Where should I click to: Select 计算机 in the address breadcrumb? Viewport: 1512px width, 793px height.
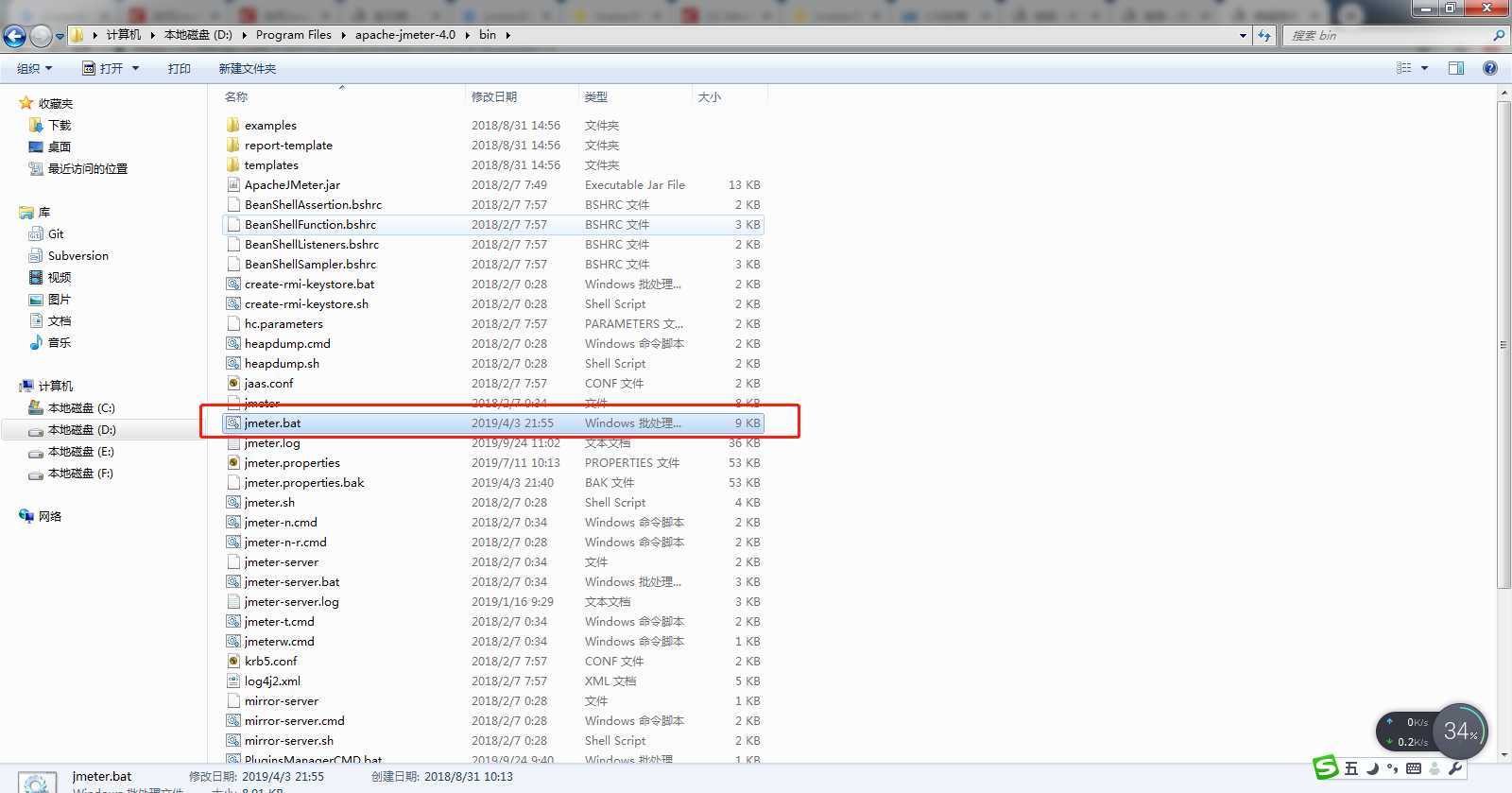pyautogui.click(x=124, y=35)
